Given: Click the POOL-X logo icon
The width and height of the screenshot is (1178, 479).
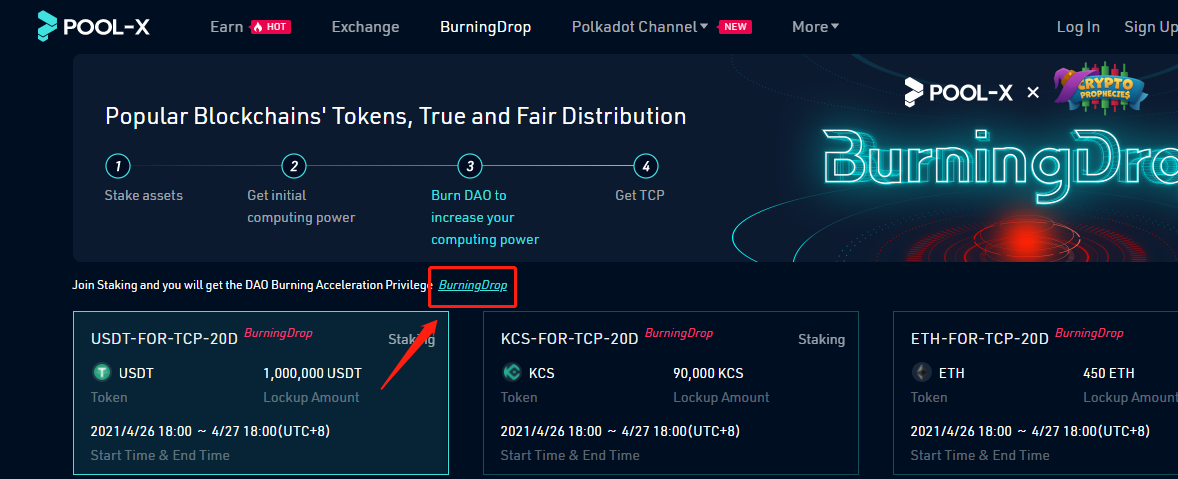Looking at the screenshot, I should tap(47, 26).
